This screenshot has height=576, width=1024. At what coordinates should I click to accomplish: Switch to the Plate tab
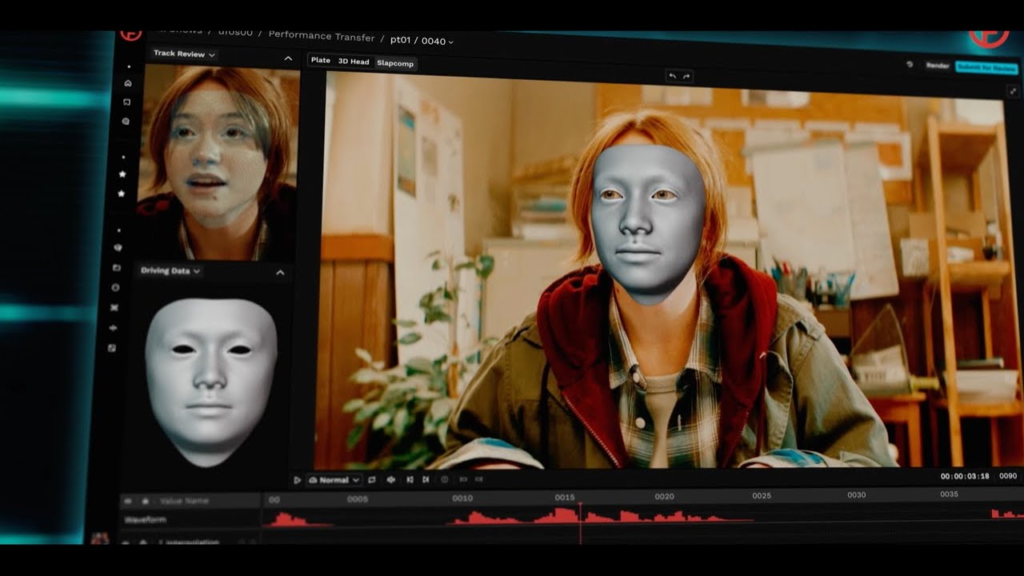[x=320, y=61]
